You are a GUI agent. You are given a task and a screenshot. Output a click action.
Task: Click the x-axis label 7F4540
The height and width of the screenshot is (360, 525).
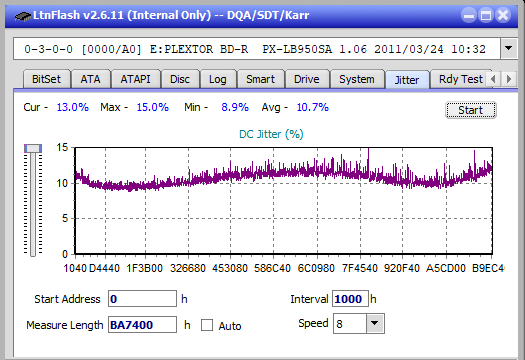click(x=360, y=268)
